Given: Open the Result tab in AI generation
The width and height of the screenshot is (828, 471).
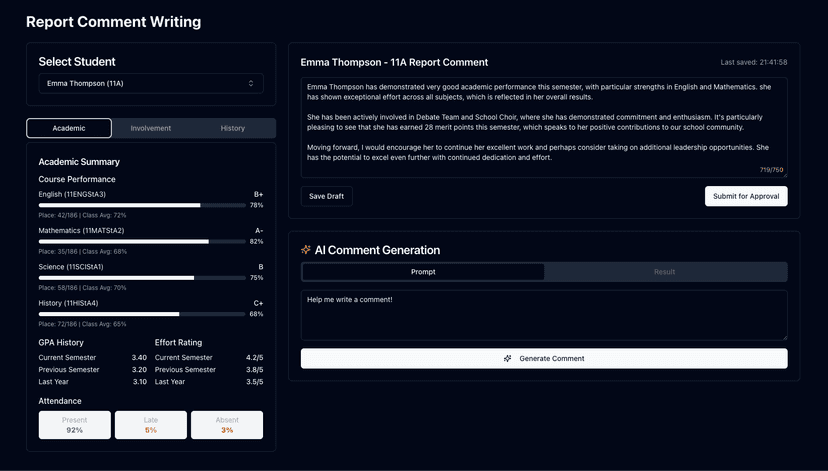Looking at the screenshot, I should point(664,272).
